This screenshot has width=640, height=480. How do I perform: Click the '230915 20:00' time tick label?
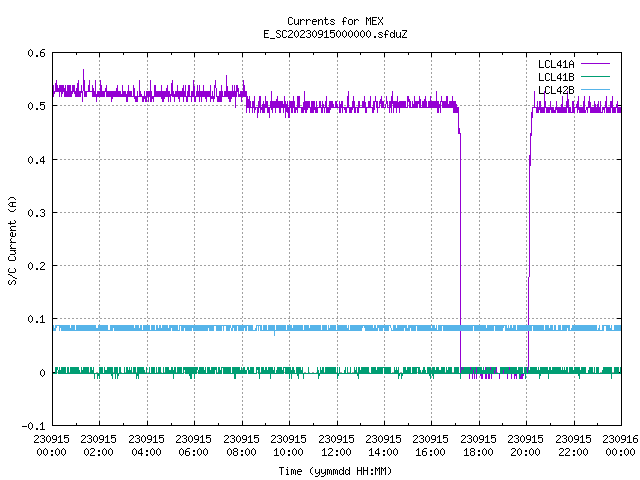pos(525,446)
